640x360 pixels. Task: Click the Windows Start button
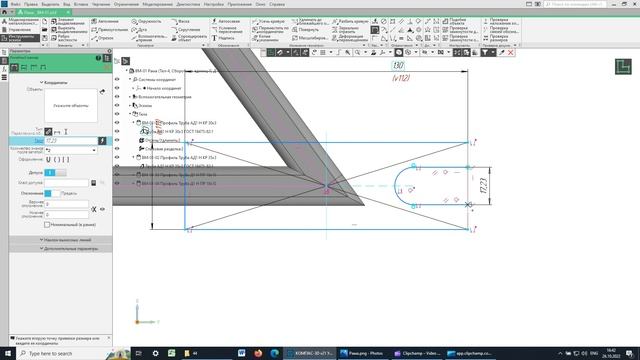[7, 353]
